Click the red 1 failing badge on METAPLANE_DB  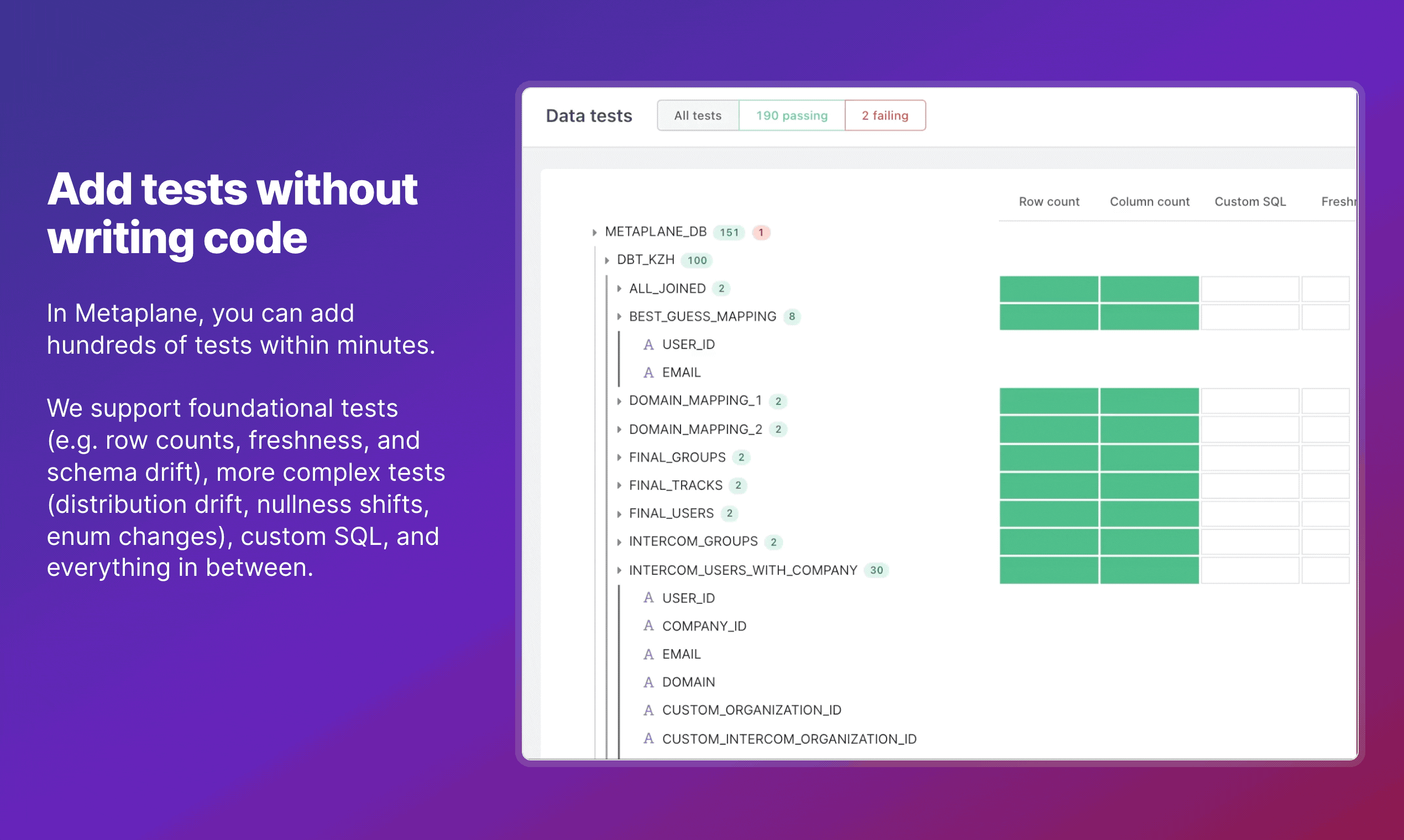[761, 232]
